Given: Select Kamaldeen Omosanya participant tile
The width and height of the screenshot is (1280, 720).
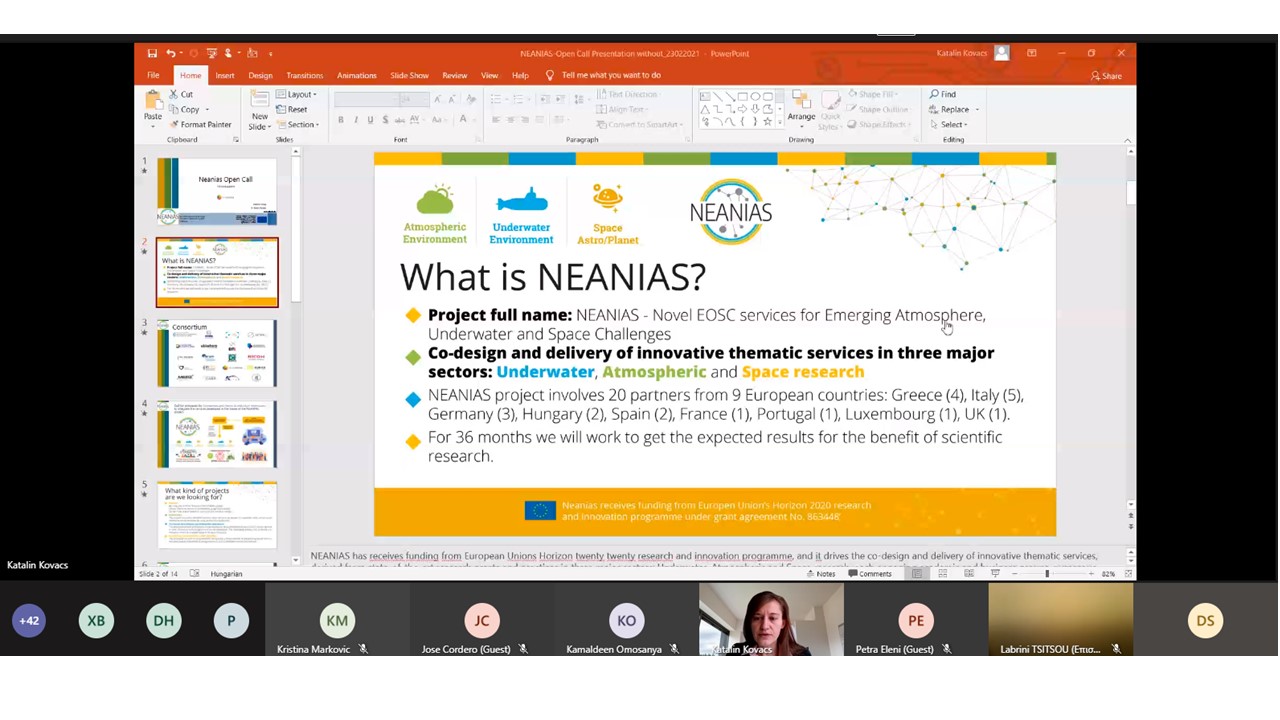Looking at the screenshot, I should coord(627,621).
